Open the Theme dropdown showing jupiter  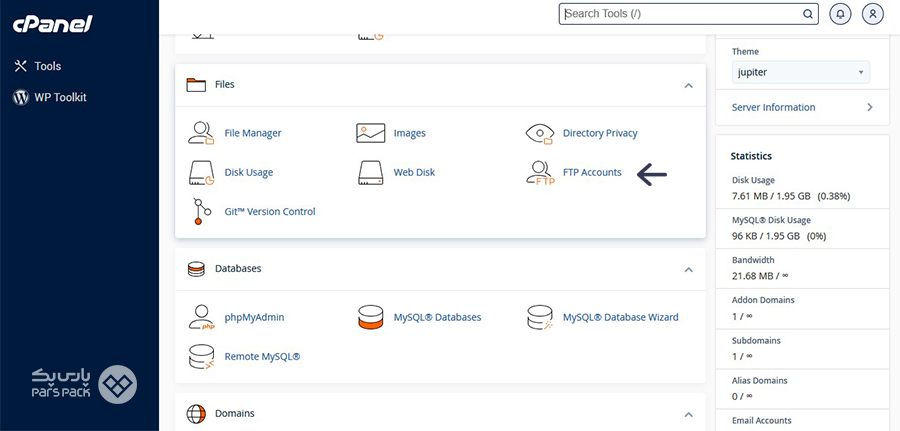pos(801,72)
